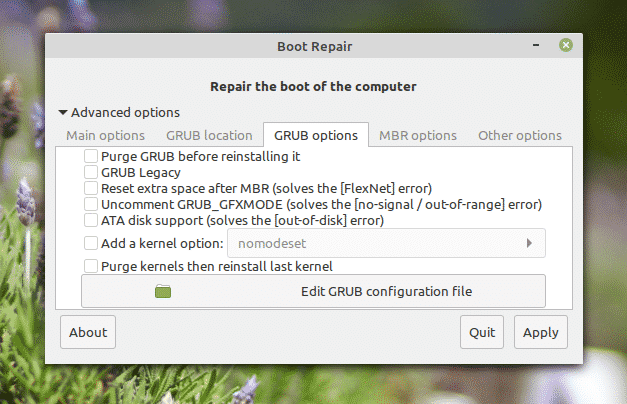
Task: Click the kernel option dropdown arrow
Action: pos(529,243)
